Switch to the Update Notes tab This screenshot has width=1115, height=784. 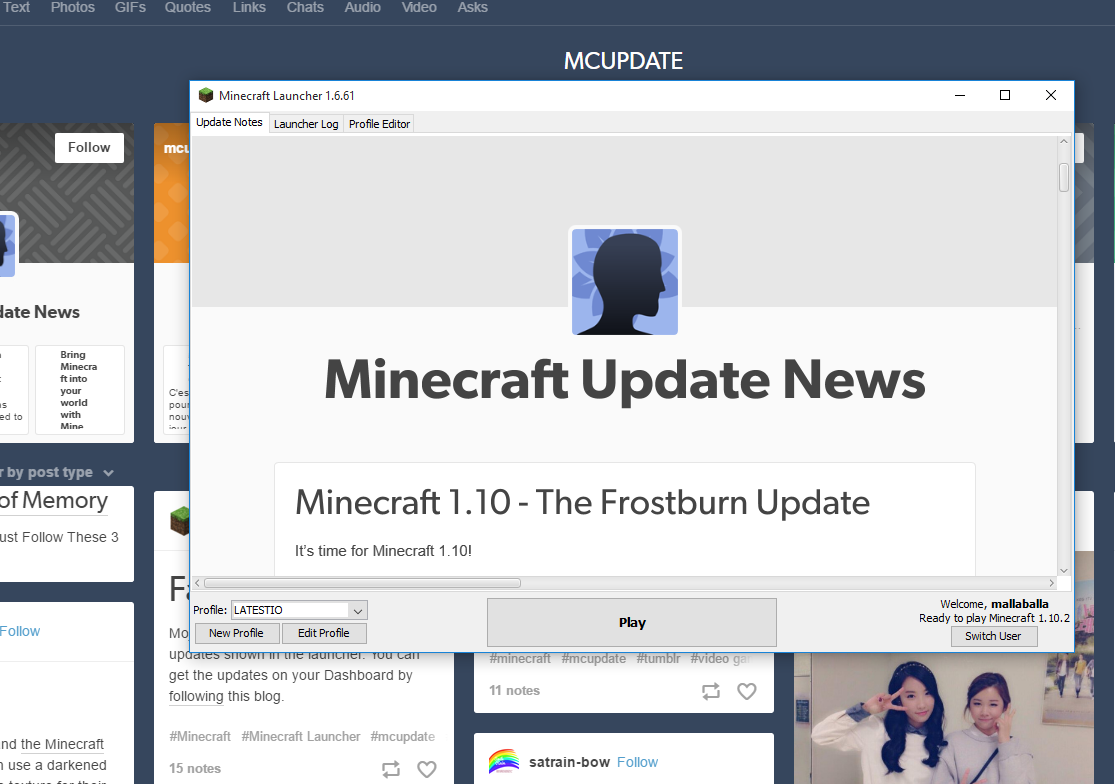click(229, 122)
